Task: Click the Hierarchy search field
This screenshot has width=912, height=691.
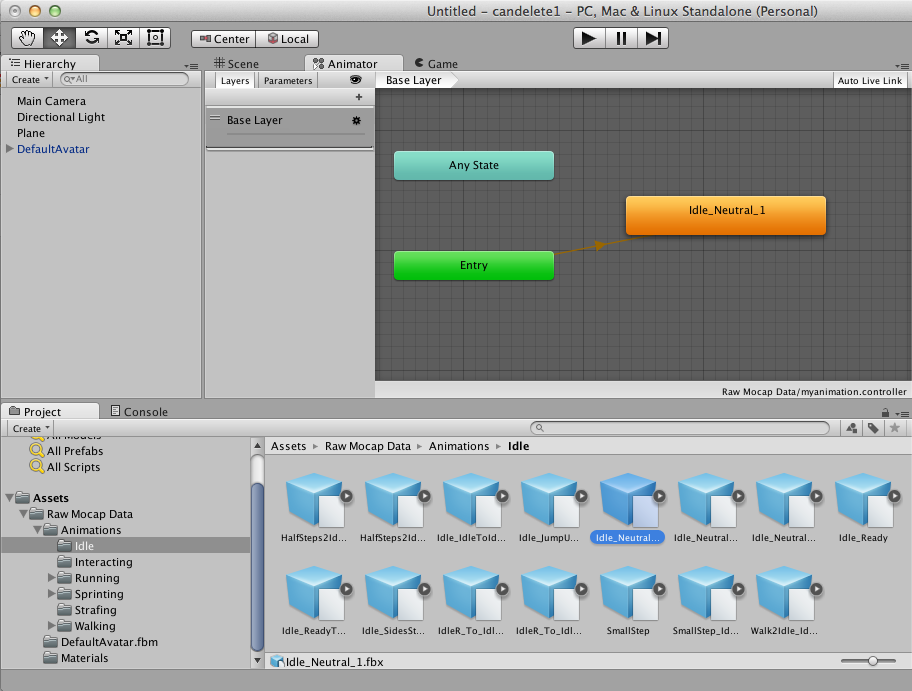Action: pyautogui.click(x=124, y=79)
